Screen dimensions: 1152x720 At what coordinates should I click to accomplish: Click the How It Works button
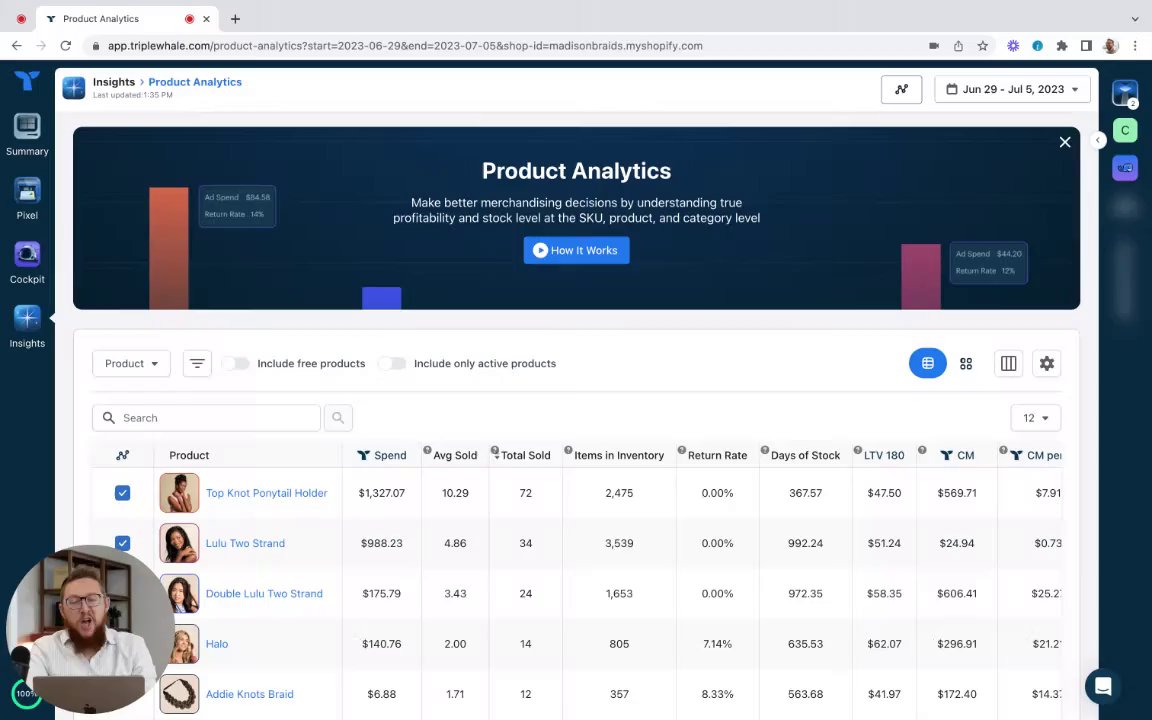coord(576,251)
